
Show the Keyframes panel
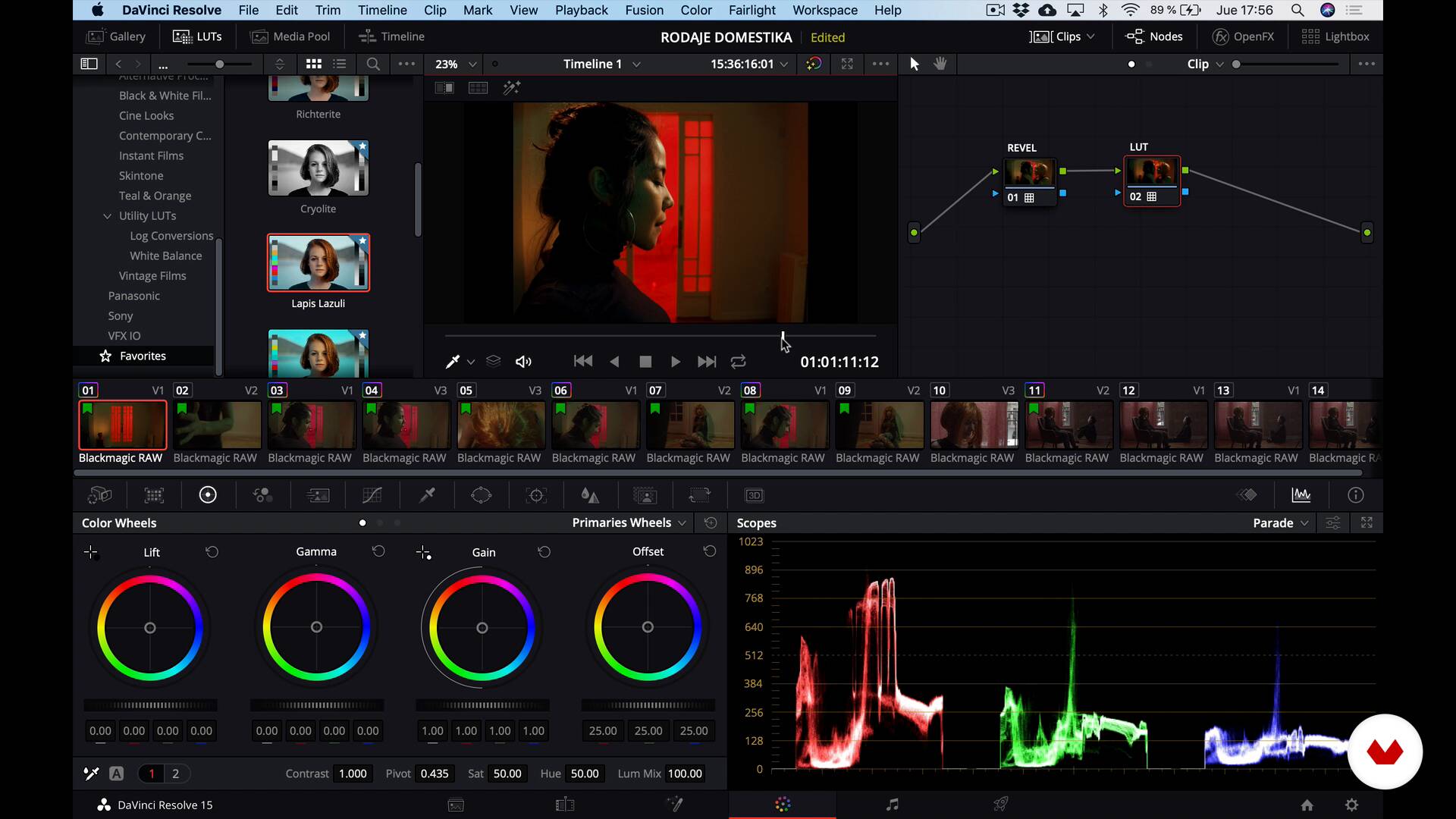point(1247,495)
